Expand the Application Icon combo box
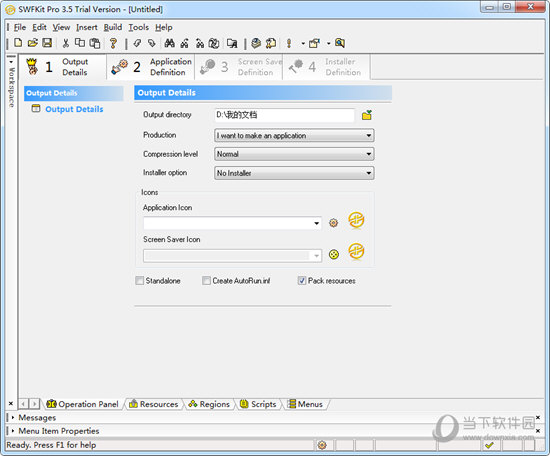The width and height of the screenshot is (550, 456). [x=316, y=223]
